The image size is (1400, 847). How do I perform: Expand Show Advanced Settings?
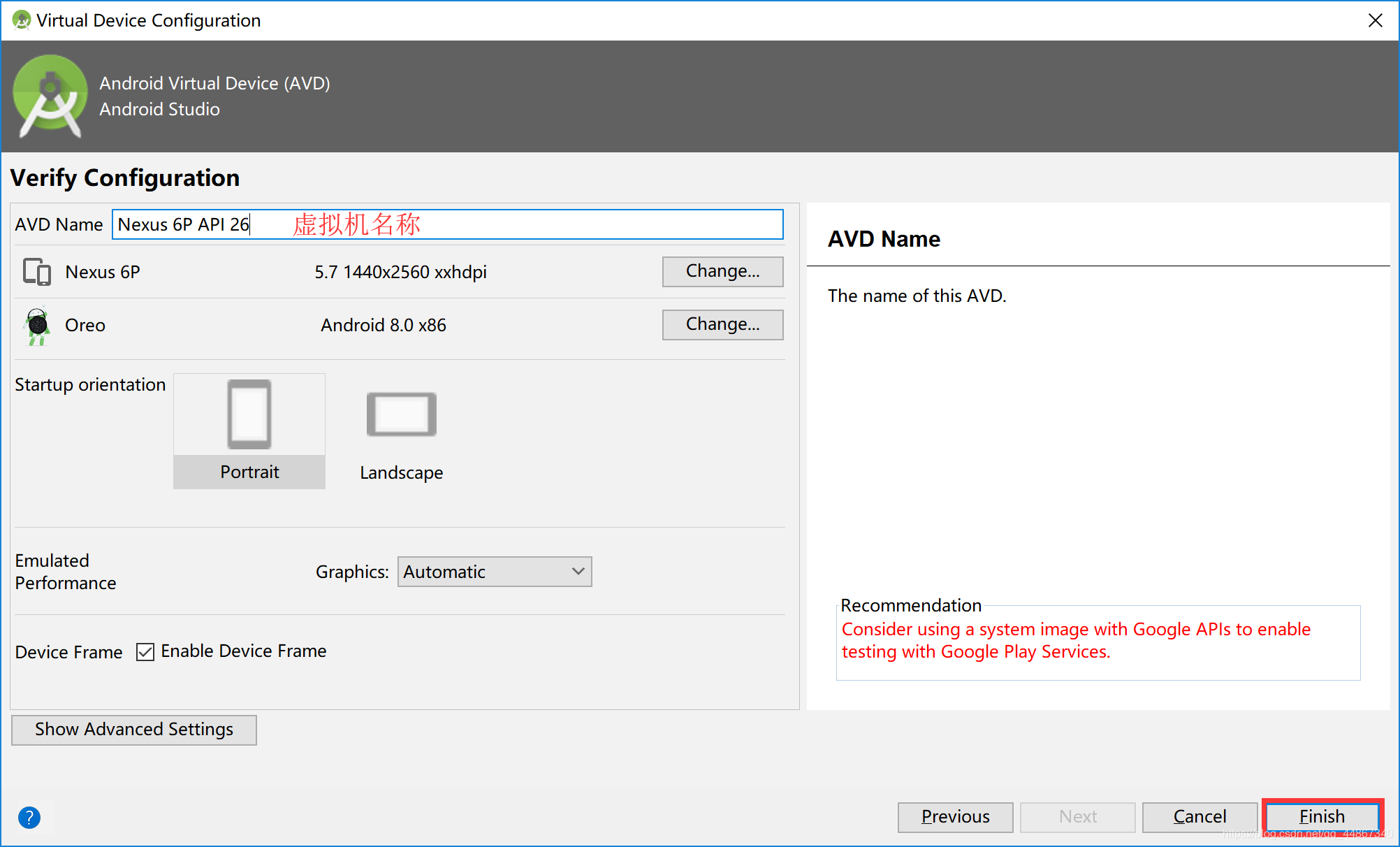[x=134, y=730]
